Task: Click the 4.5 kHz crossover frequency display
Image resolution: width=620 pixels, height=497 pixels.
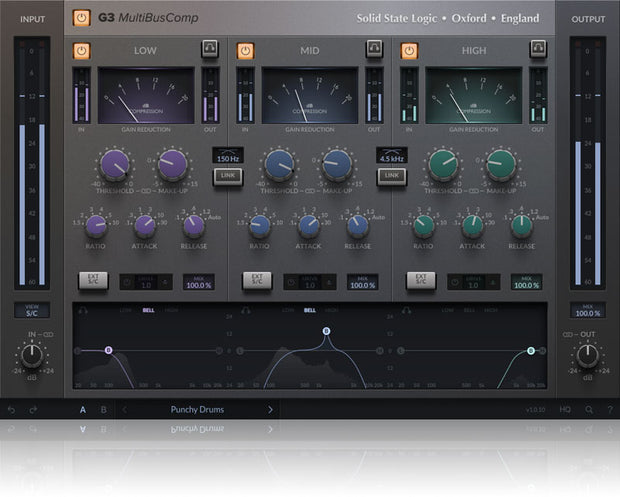Action: [x=391, y=155]
